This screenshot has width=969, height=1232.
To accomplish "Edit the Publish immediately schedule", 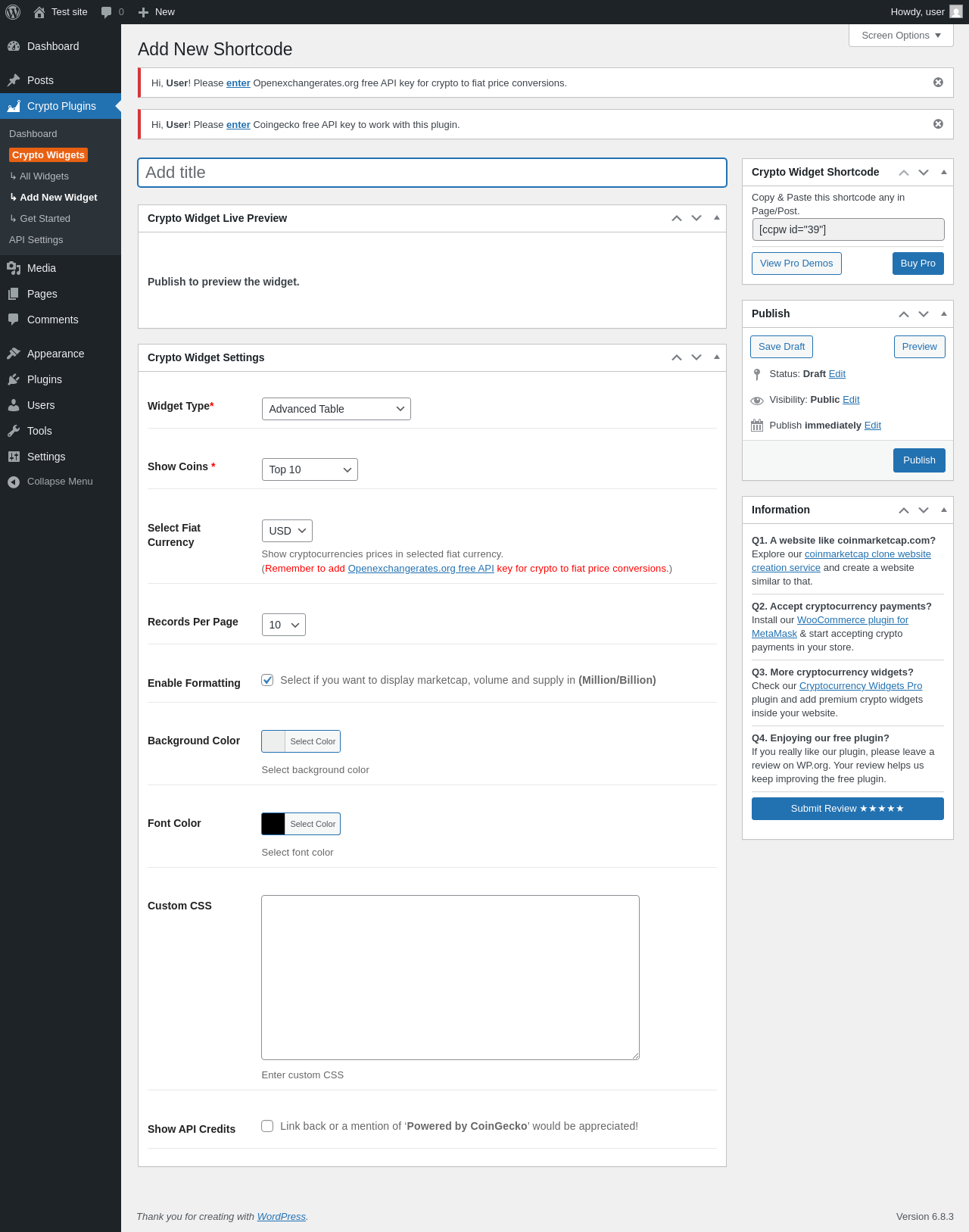I will [x=873, y=426].
